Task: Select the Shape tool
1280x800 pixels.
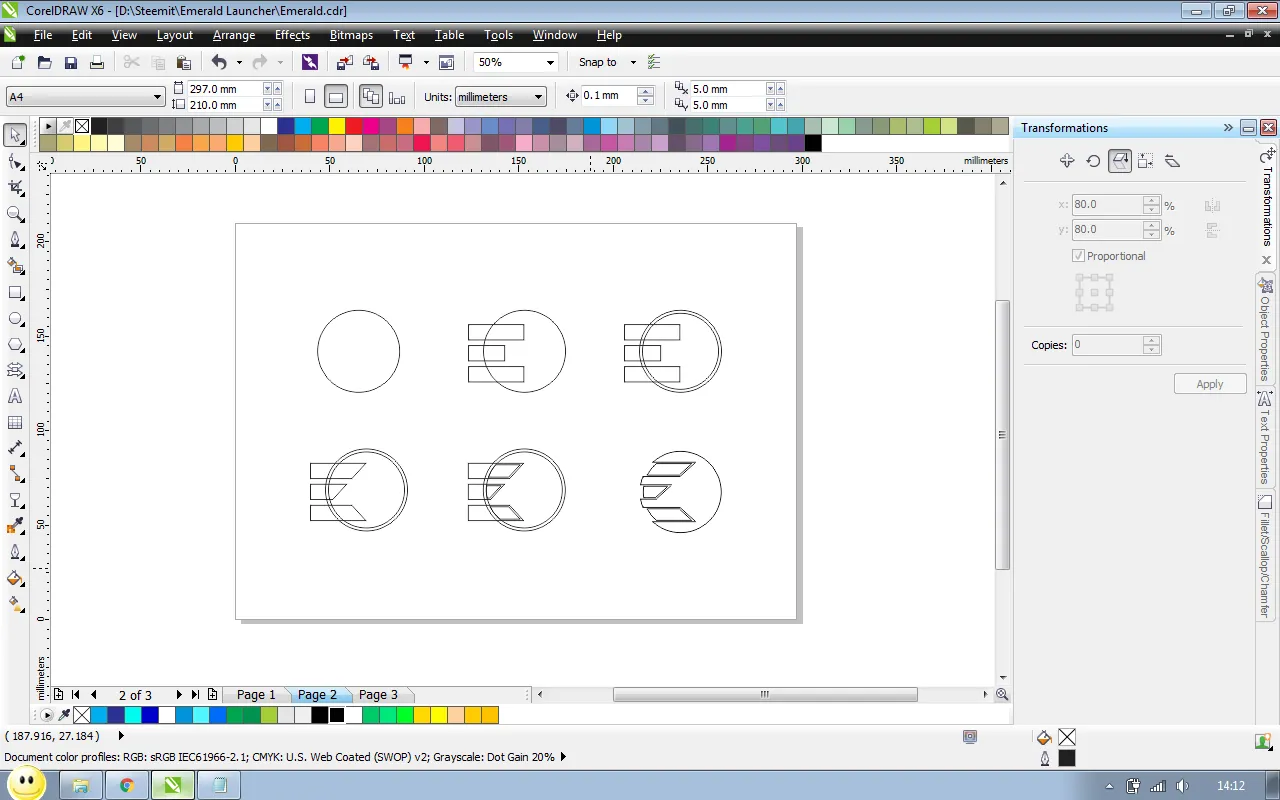Action: [15, 161]
